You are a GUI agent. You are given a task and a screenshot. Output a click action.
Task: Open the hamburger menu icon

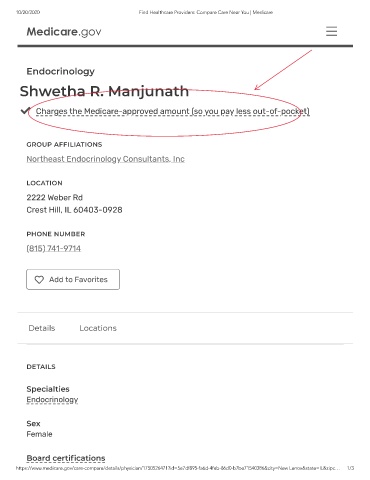(331, 31)
